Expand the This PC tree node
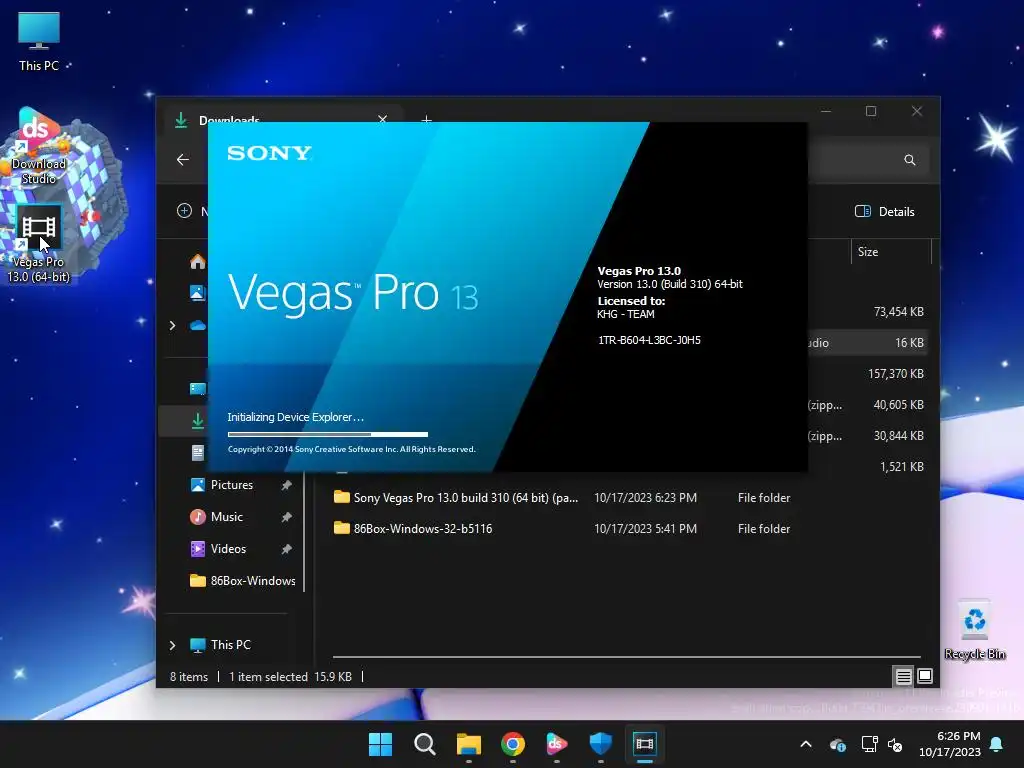Screen dimensions: 1024x768 click(172, 645)
